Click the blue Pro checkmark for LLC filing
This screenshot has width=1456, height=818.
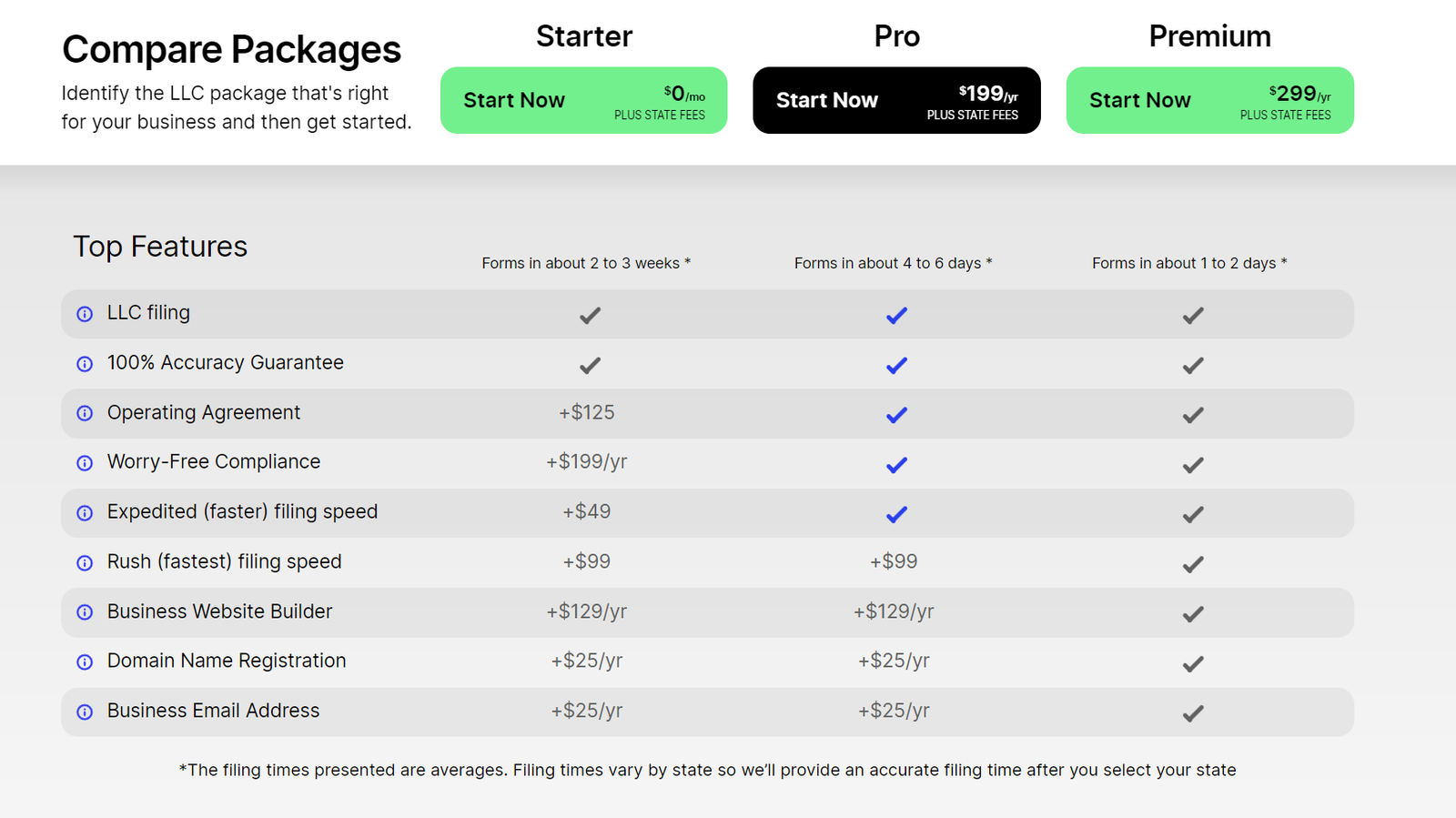(x=896, y=316)
